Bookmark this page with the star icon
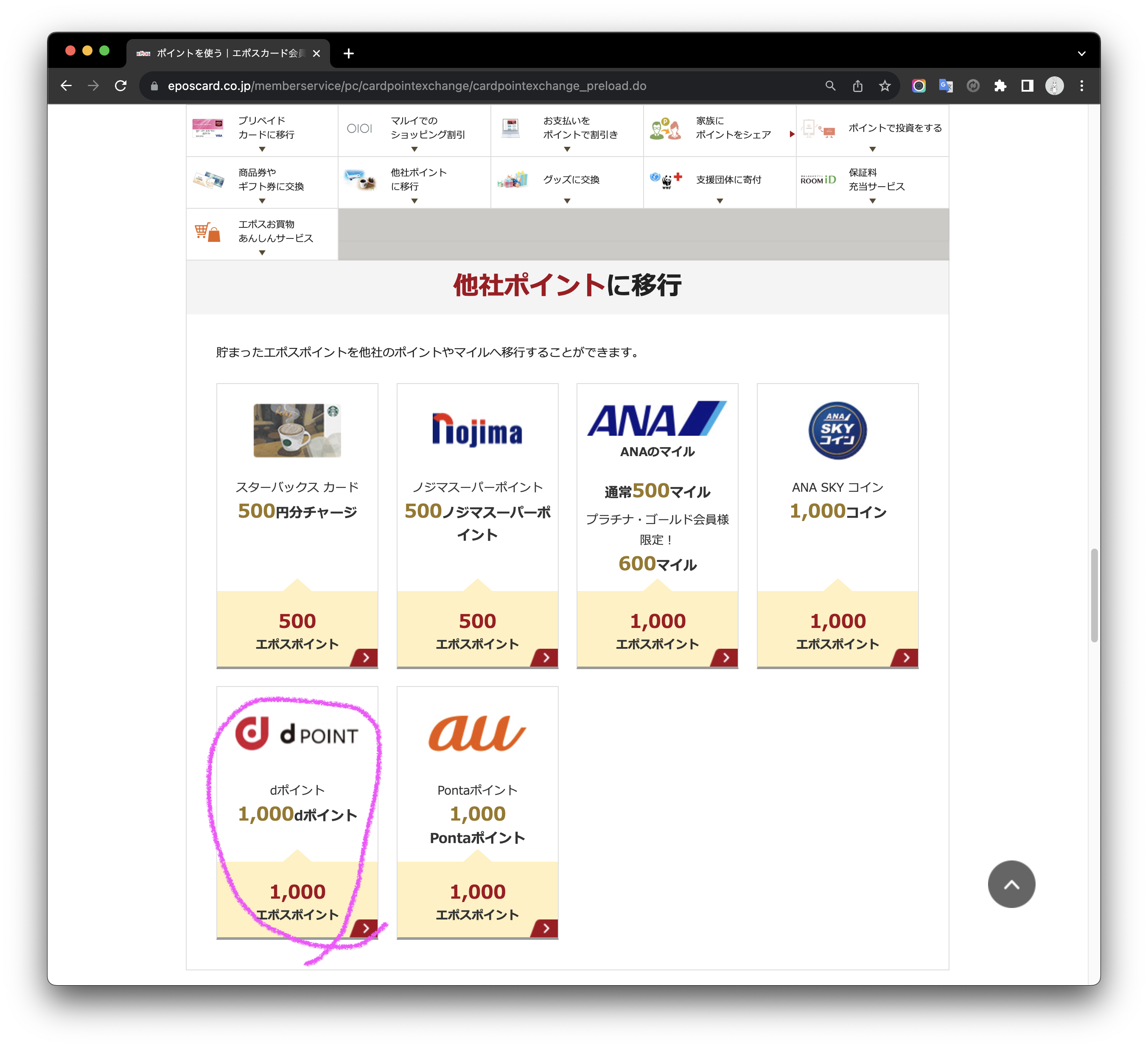This screenshot has width=1148, height=1048. (x=885, y=86)
